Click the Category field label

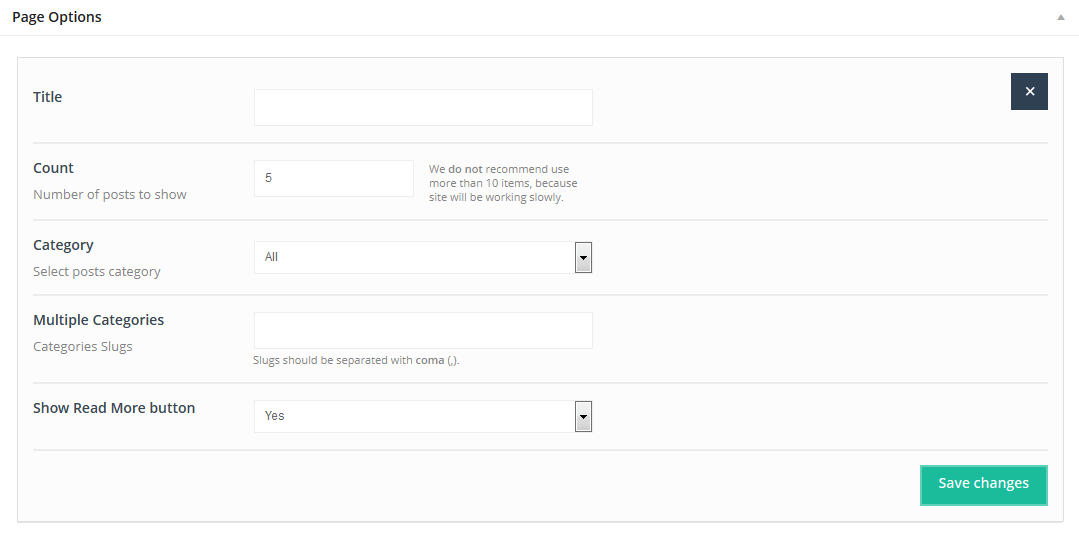63,245
